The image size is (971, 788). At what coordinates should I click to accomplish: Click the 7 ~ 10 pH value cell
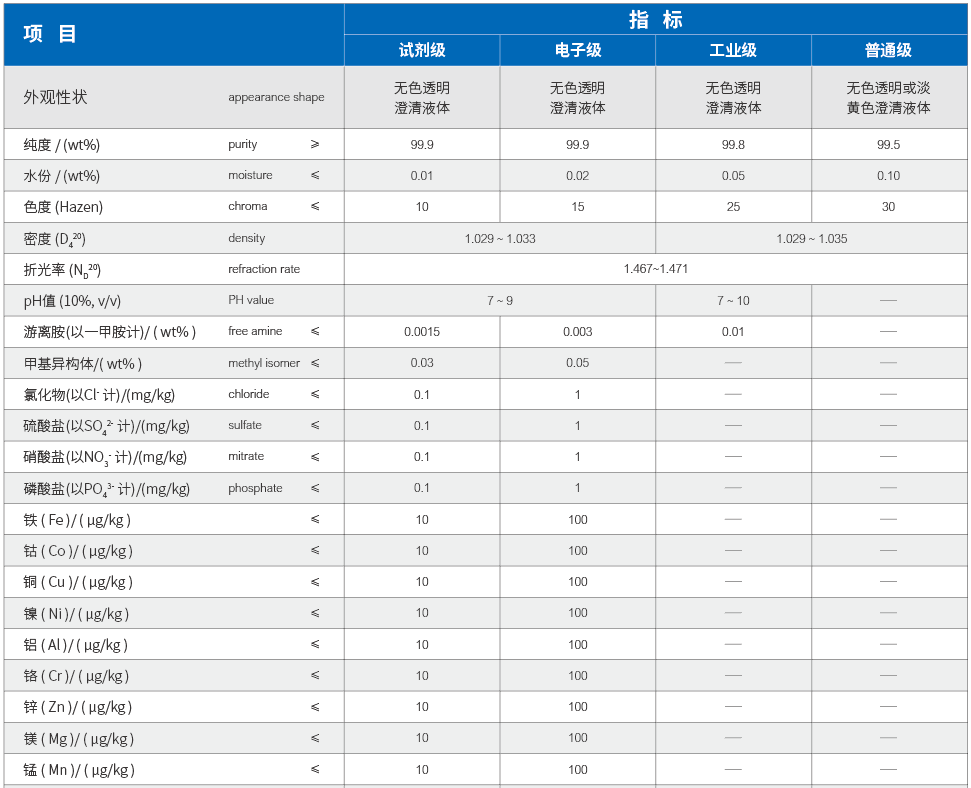(733, 301)
